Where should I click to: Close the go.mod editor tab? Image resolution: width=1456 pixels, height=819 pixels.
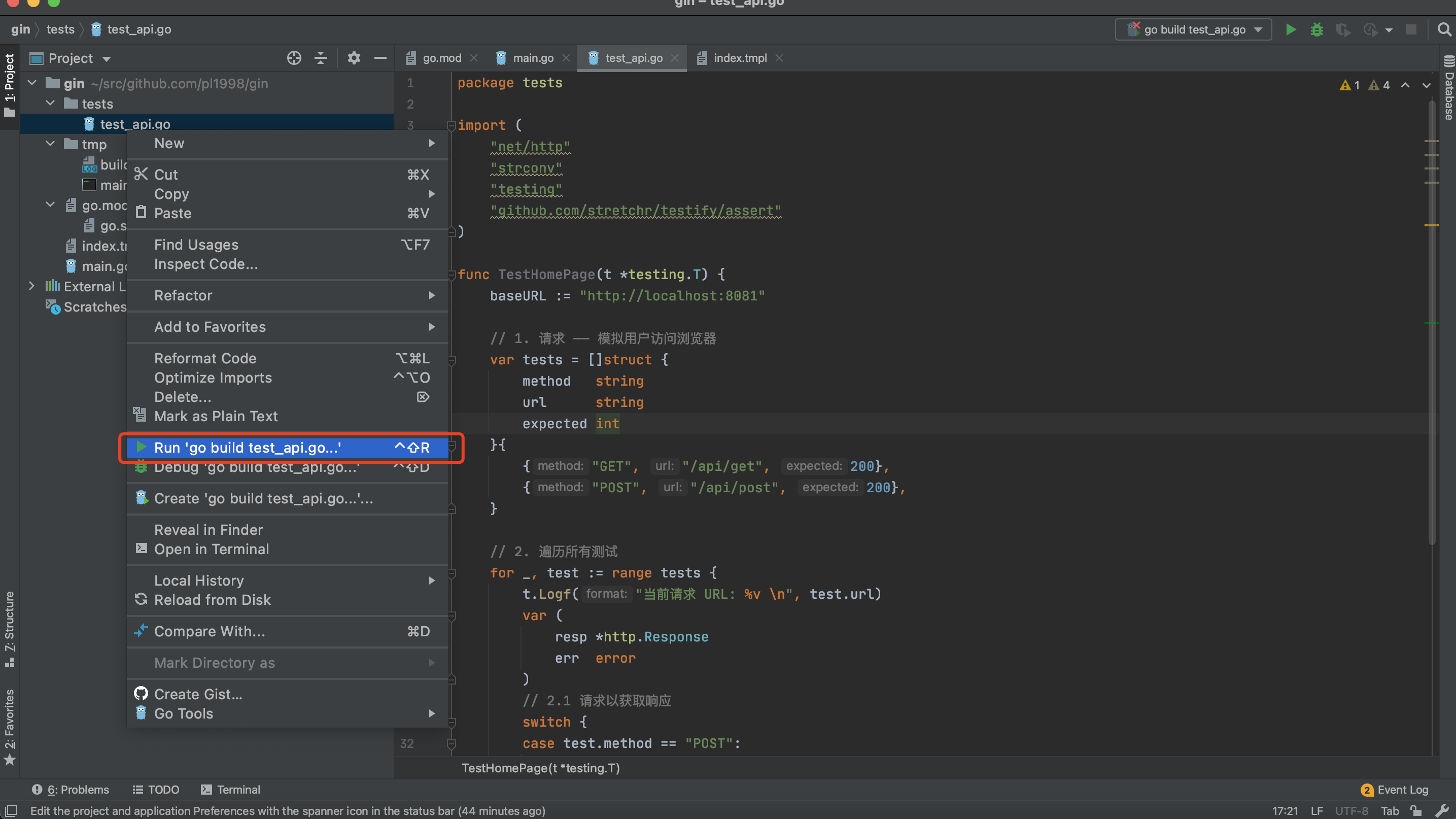[x=474, y=58]
